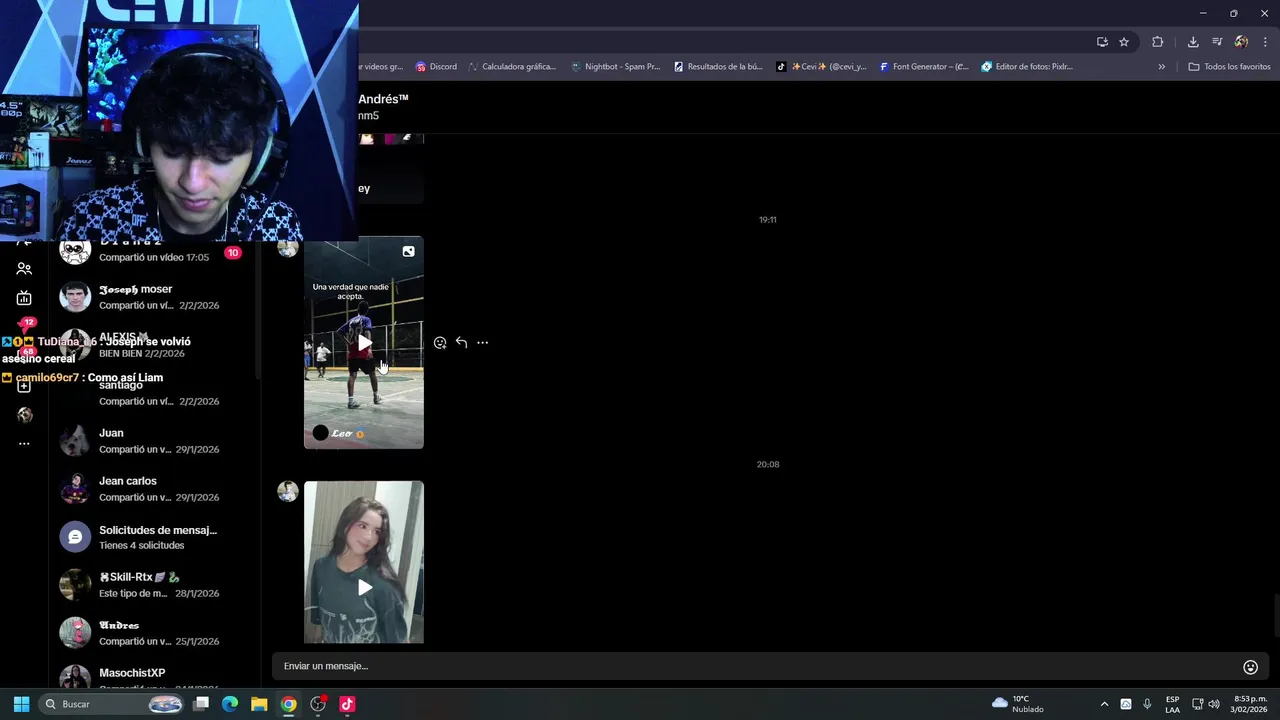The width and height of the screenshot is (1280, 720).
Task: Open the profile avatar in TikTok sidebar
Action: point(24,415)
